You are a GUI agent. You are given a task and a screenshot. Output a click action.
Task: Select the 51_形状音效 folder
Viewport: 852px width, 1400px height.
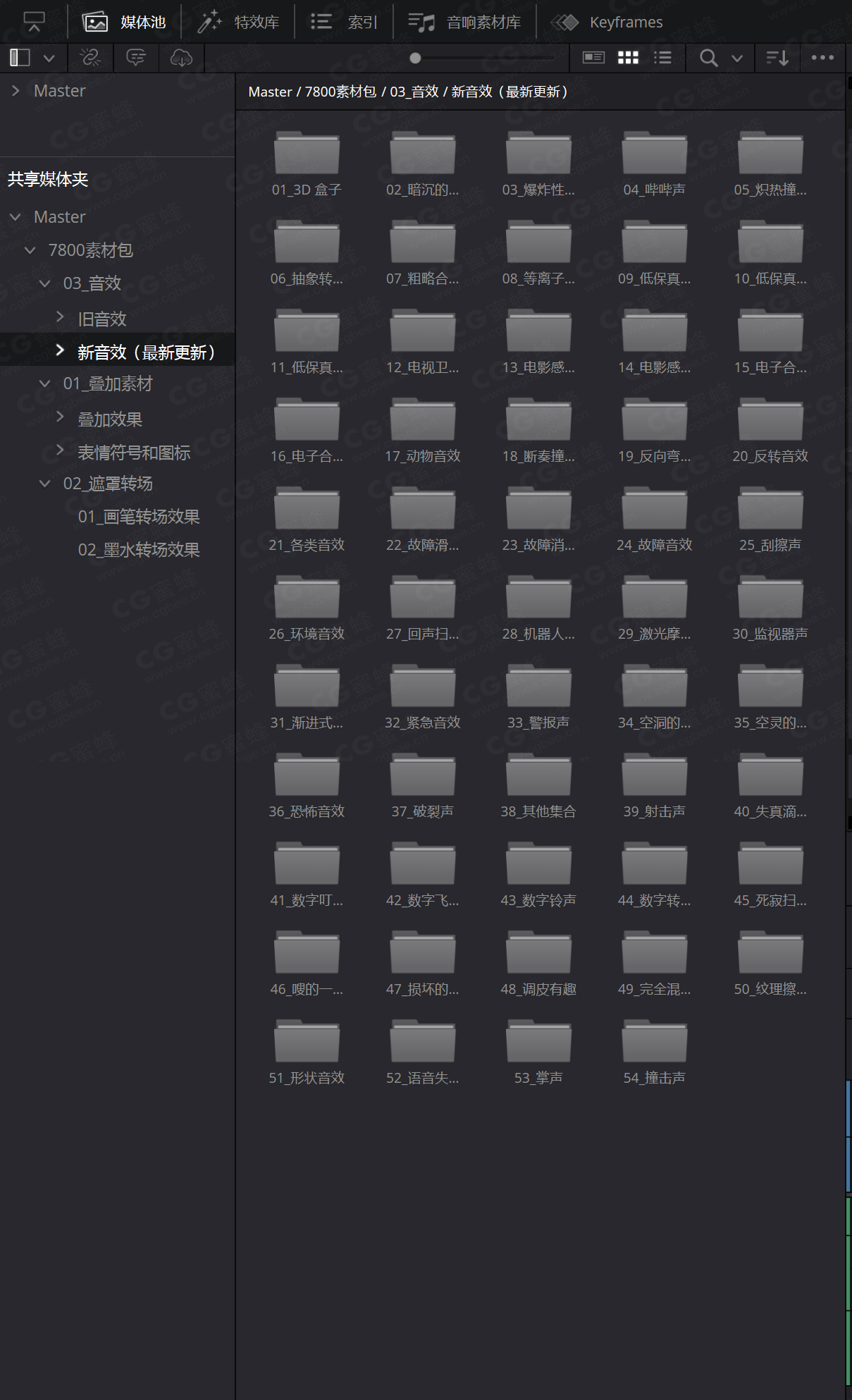307,1052
